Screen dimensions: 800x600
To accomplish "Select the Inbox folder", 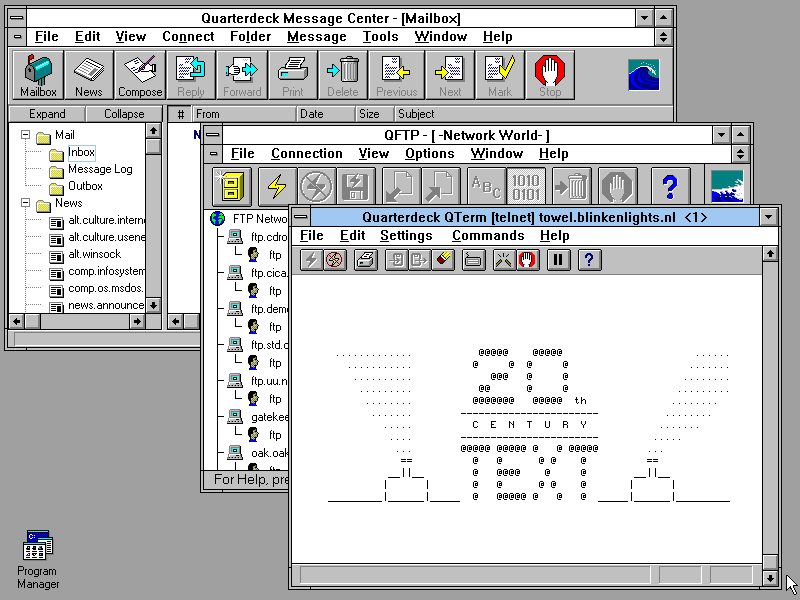I will (81, 152).
